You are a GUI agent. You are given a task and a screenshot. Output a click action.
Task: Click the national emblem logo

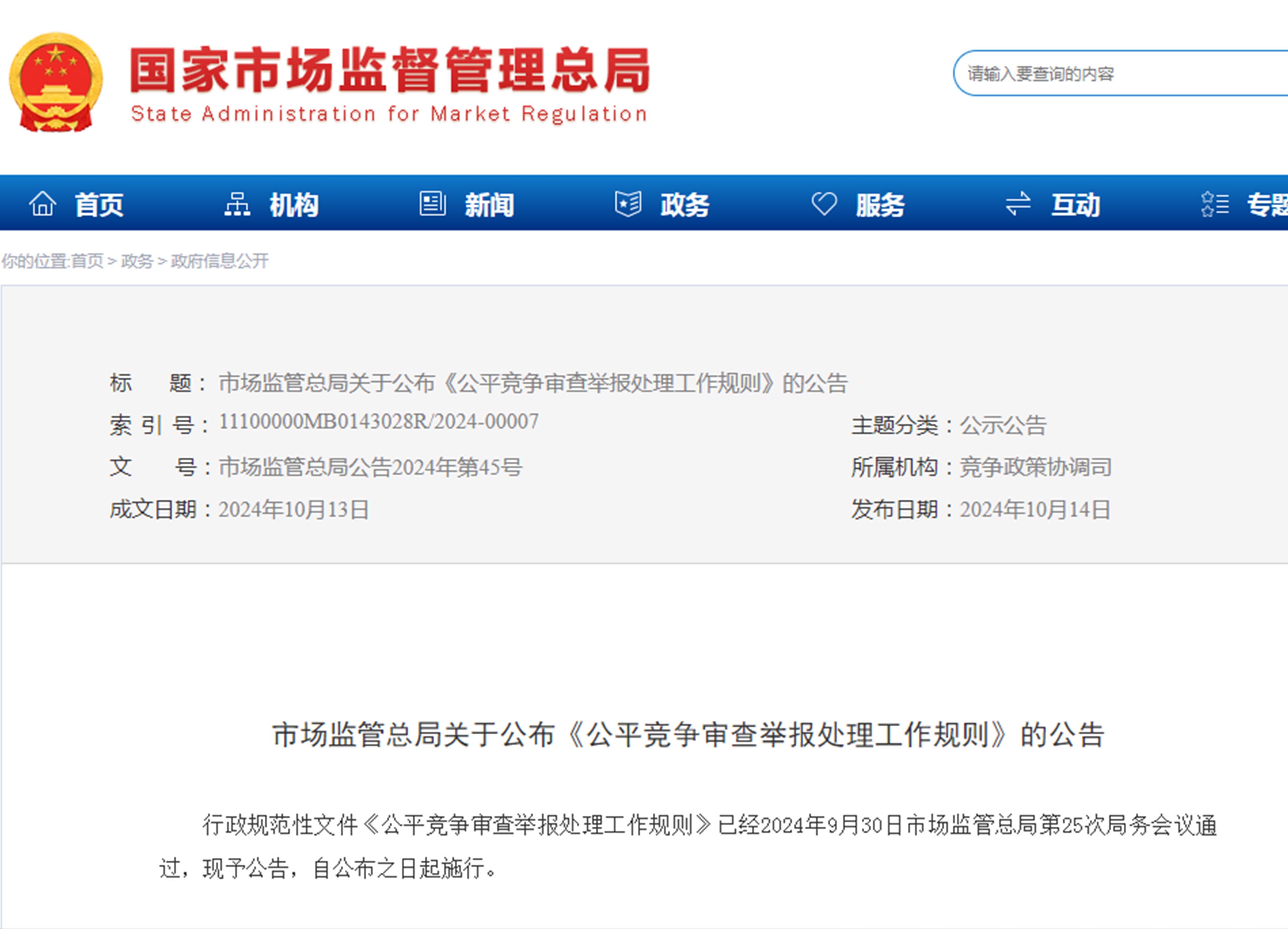[56, 82]
